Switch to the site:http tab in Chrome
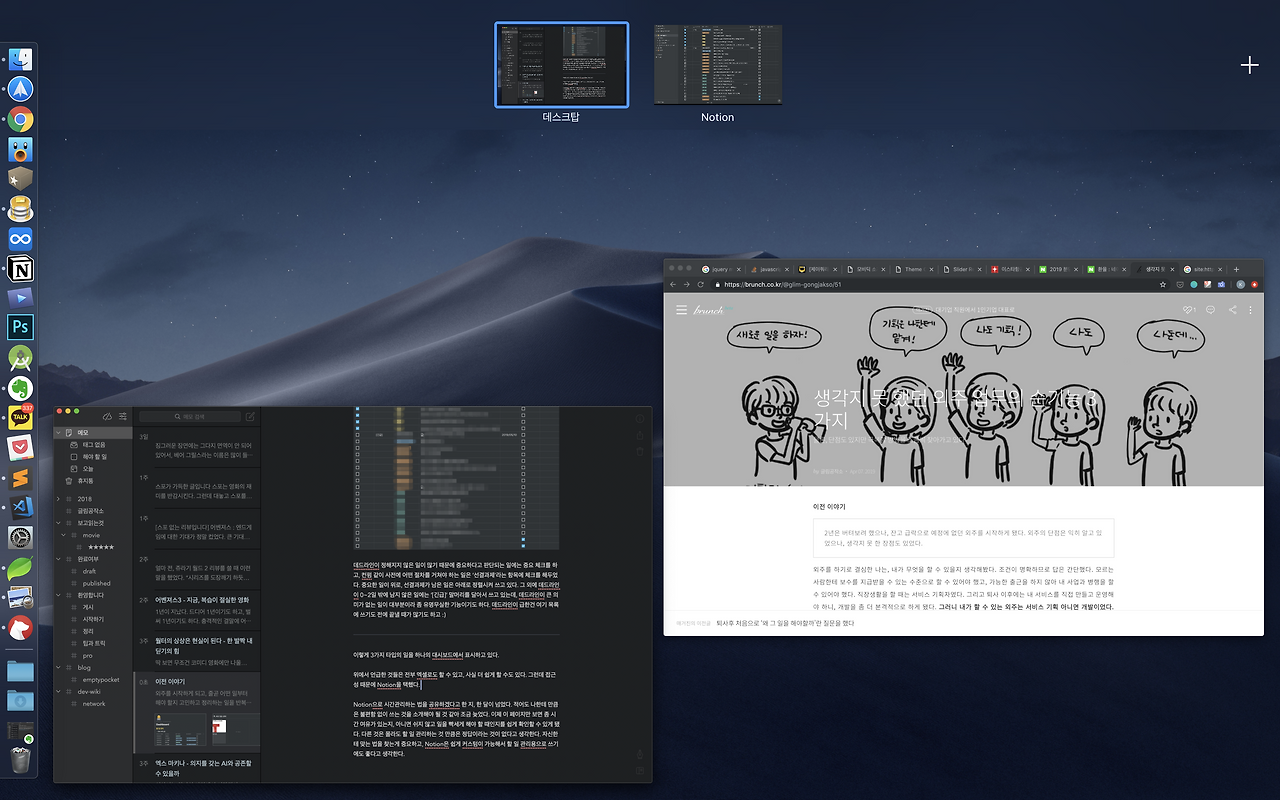The width and height of the screenshot is (1280, 800). (1203, 269)
